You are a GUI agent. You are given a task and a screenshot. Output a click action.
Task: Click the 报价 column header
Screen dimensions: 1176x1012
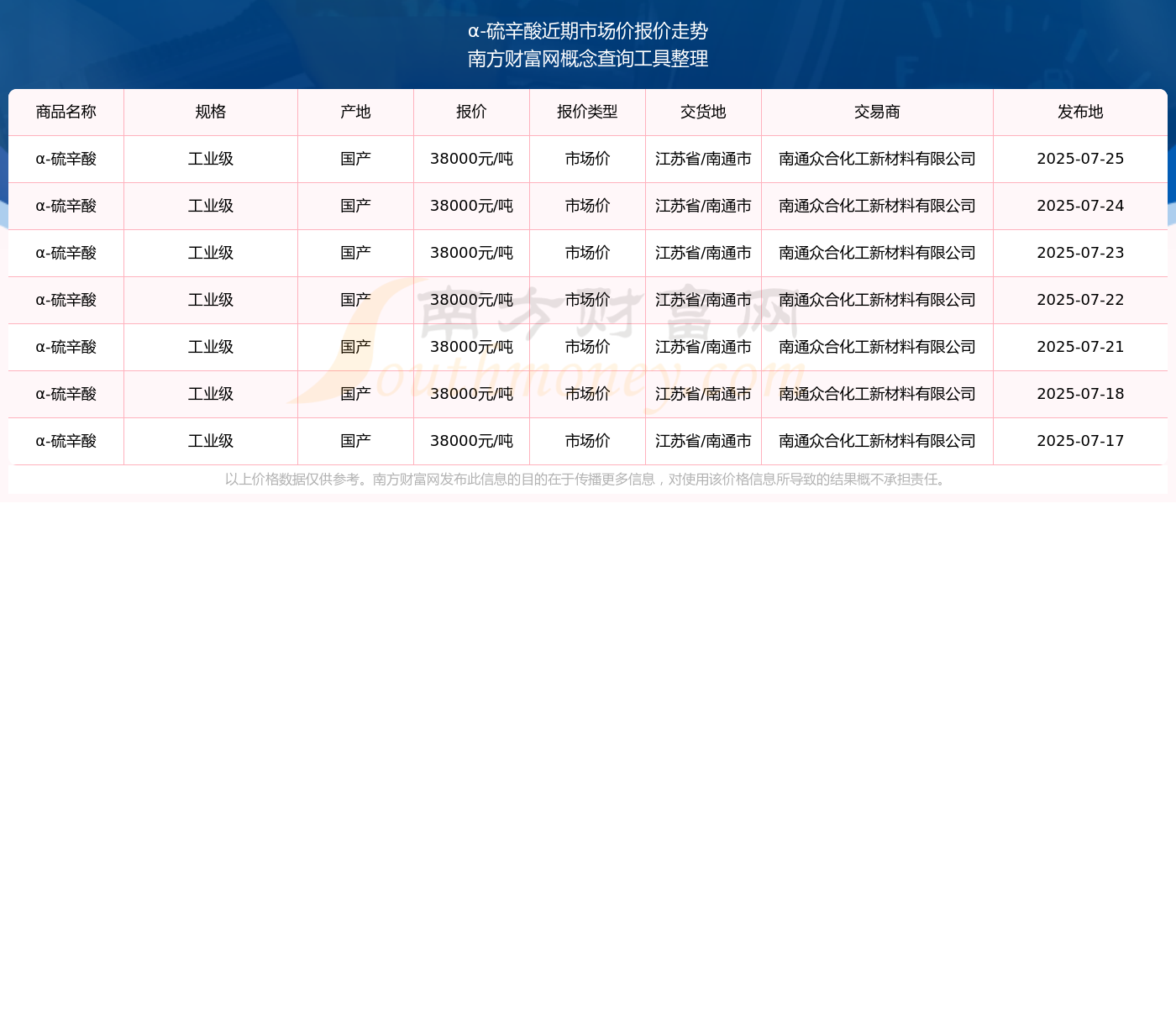pos(471,112)
